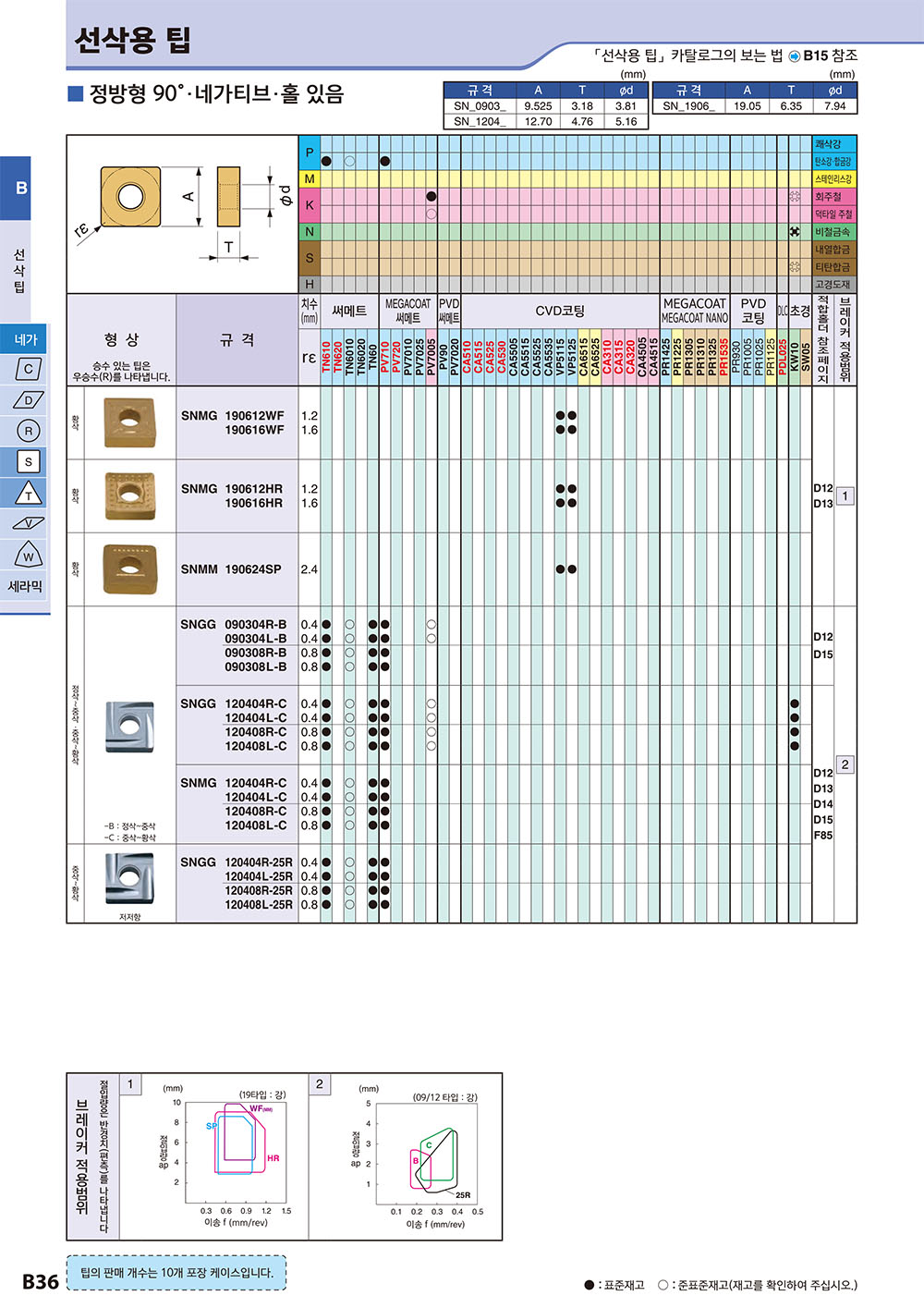924x1308 pixels.
Task: Select the R round insert icon
Action: coord(29,431)
